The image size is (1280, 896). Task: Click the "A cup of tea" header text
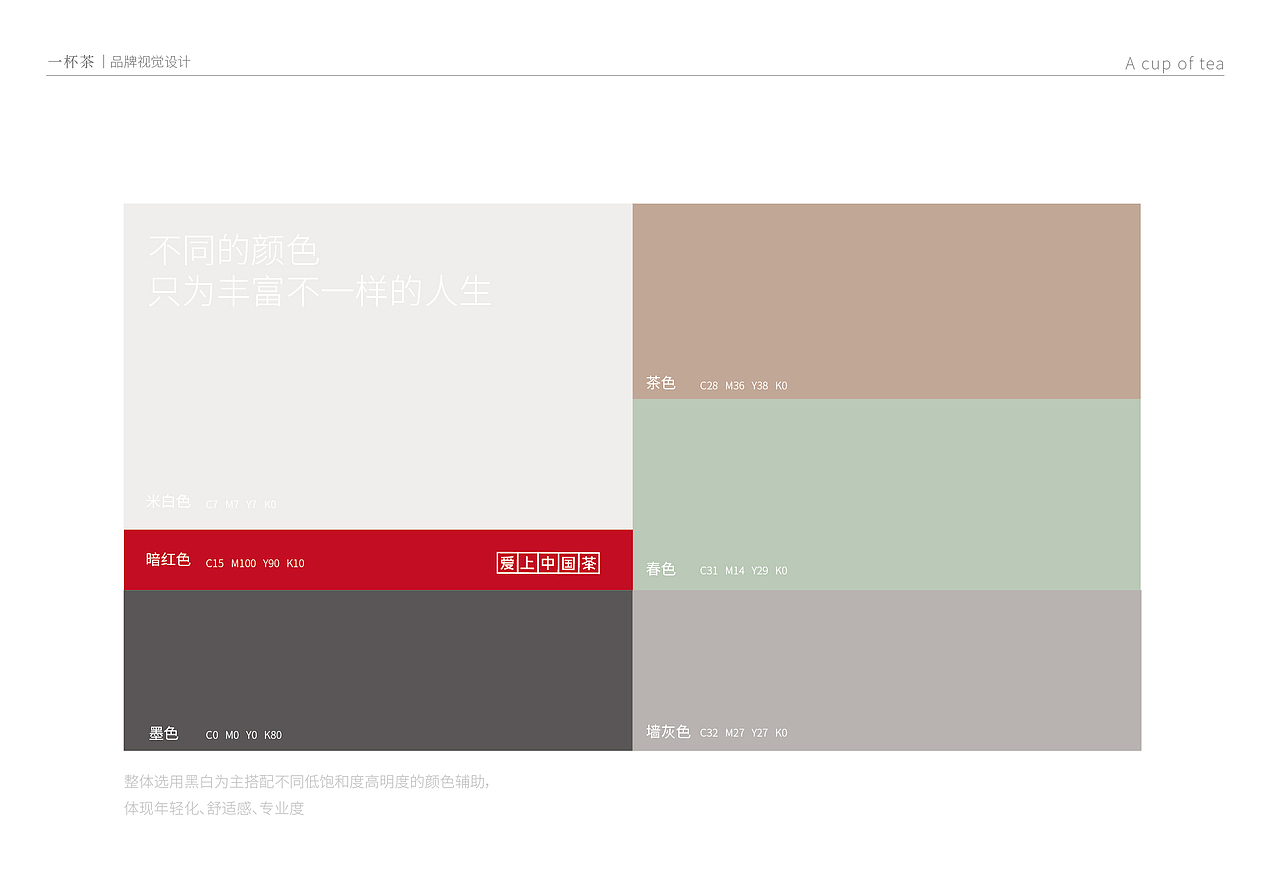coord(1174,64)
